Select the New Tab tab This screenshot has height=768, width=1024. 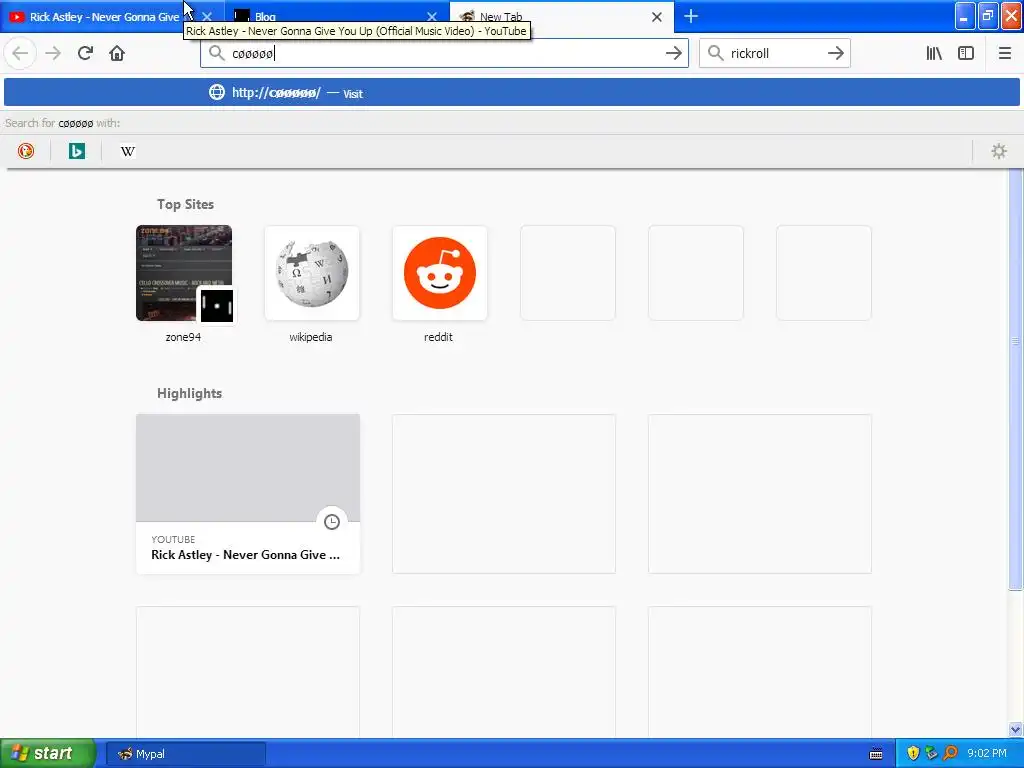click(562, 17)
